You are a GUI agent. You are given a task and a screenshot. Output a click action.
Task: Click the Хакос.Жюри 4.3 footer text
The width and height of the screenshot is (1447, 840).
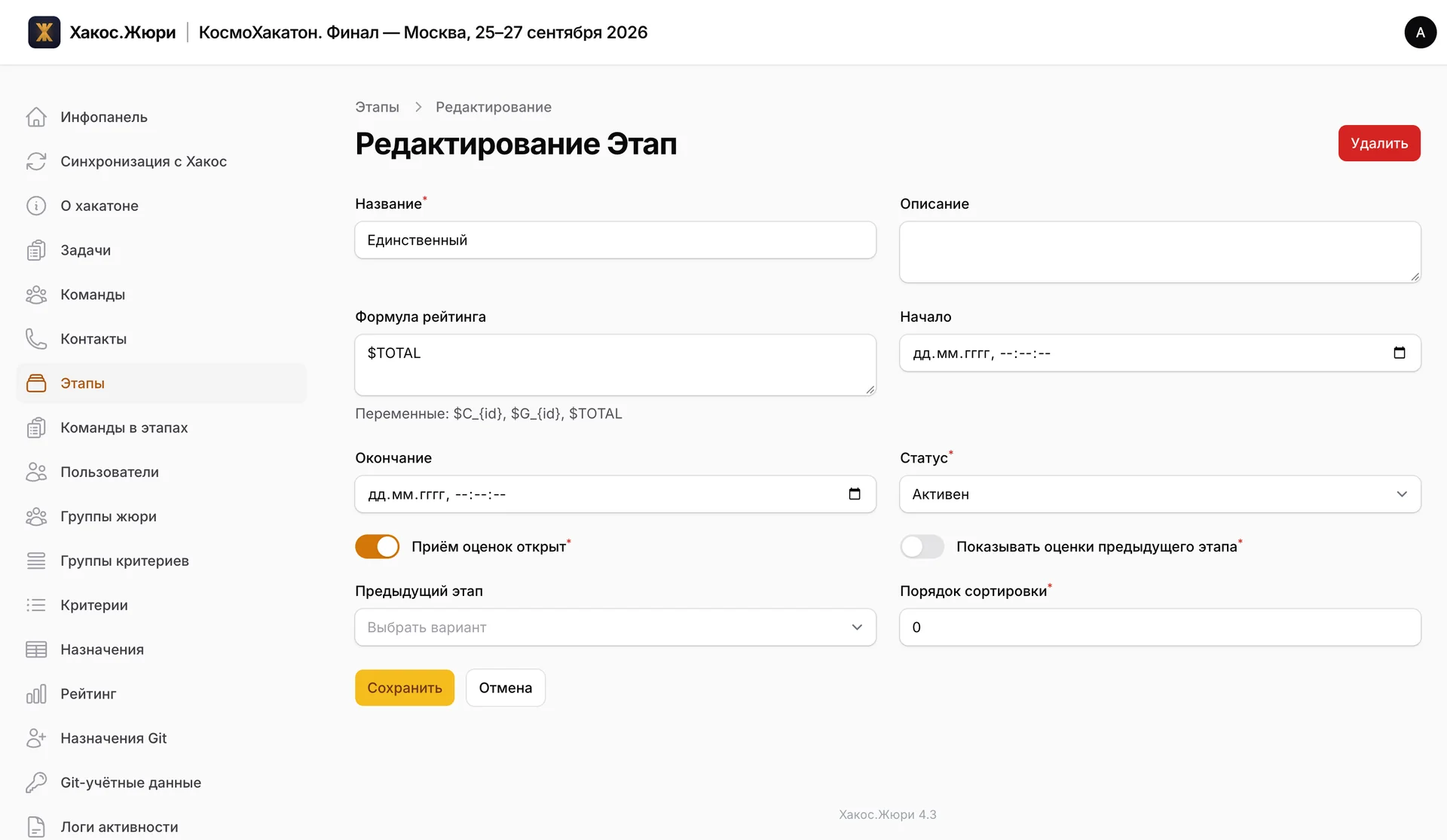(x=888, y=814)
